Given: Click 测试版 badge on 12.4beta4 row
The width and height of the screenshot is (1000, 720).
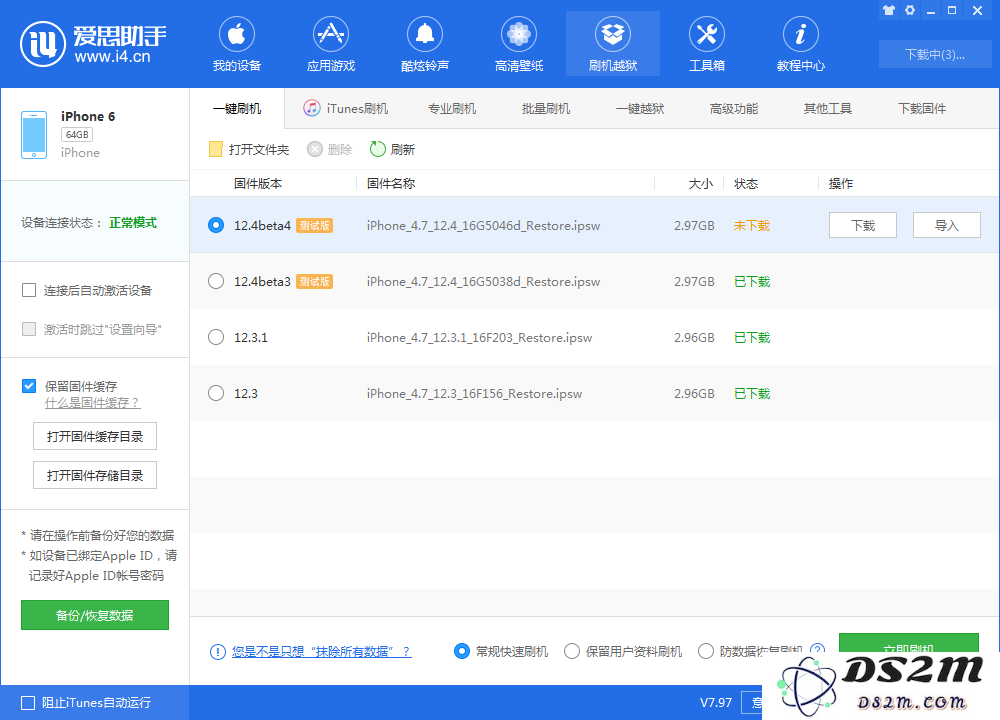Looking at the screenshot, I should point(314,225).
